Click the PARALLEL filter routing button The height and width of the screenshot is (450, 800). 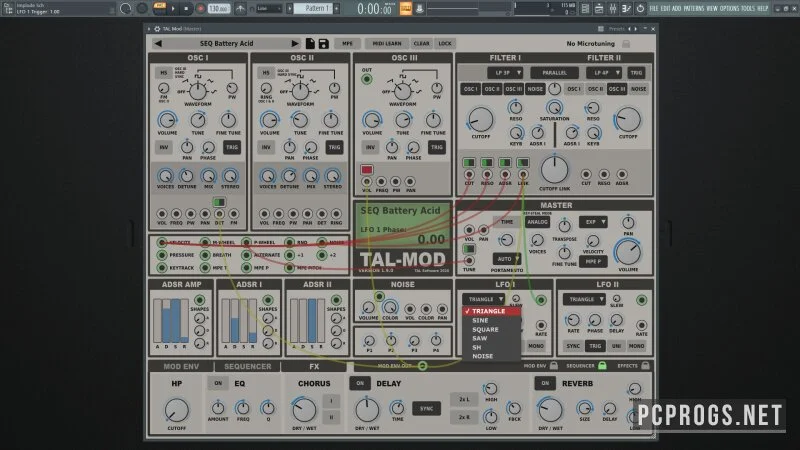click(555, 73)
